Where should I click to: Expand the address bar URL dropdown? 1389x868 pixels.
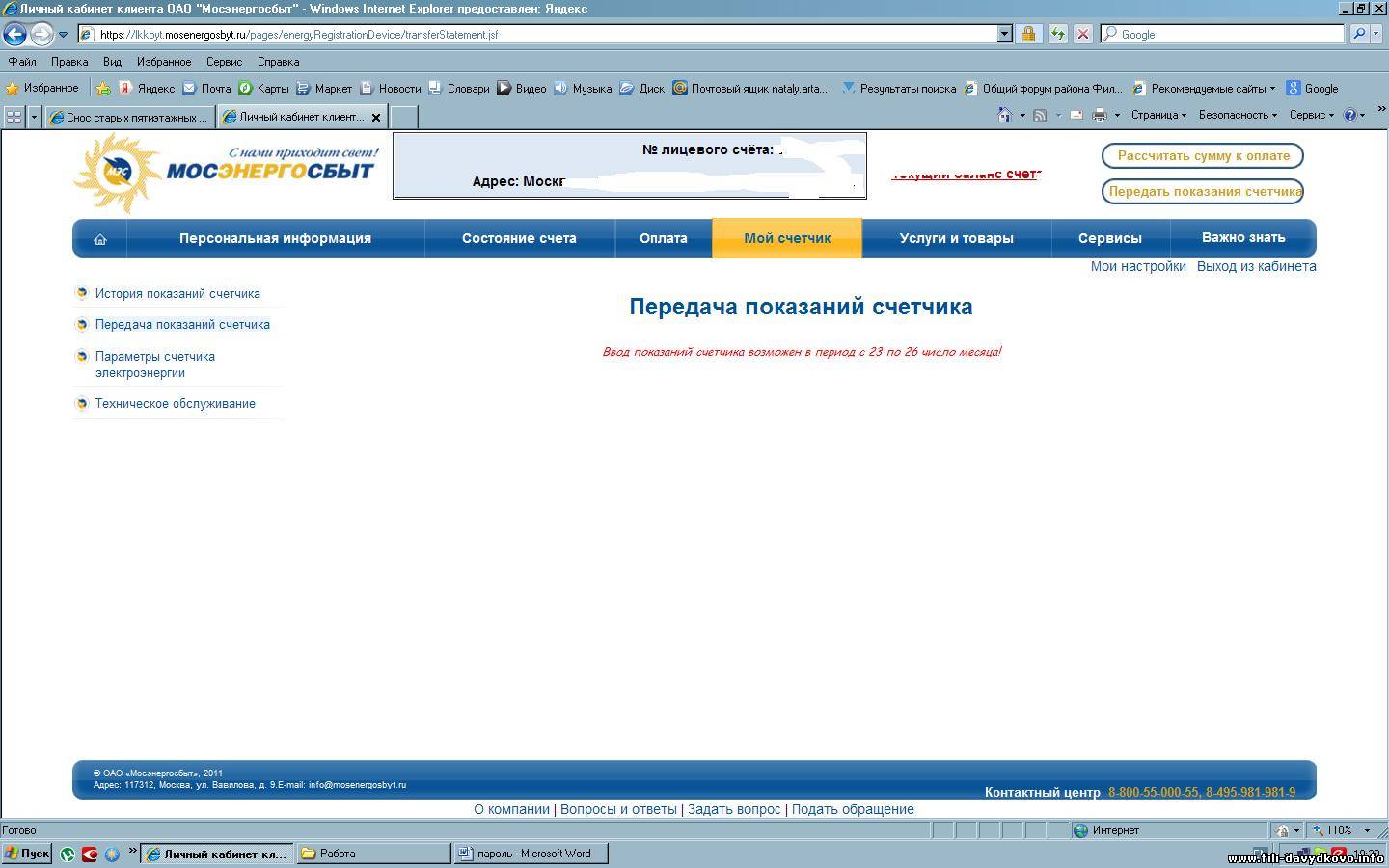[x=1004, y=35]
